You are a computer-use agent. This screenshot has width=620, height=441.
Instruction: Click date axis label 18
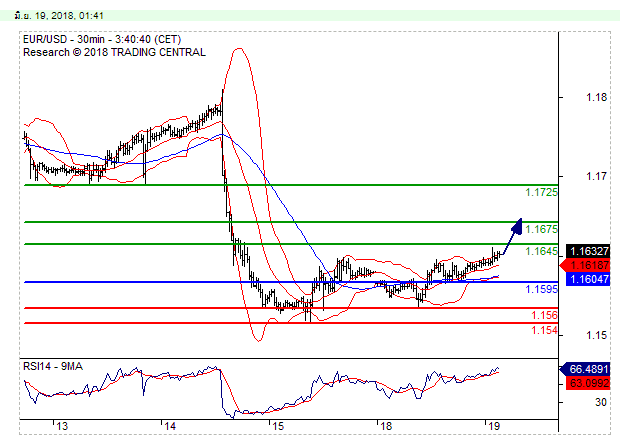tap(386, 426)
